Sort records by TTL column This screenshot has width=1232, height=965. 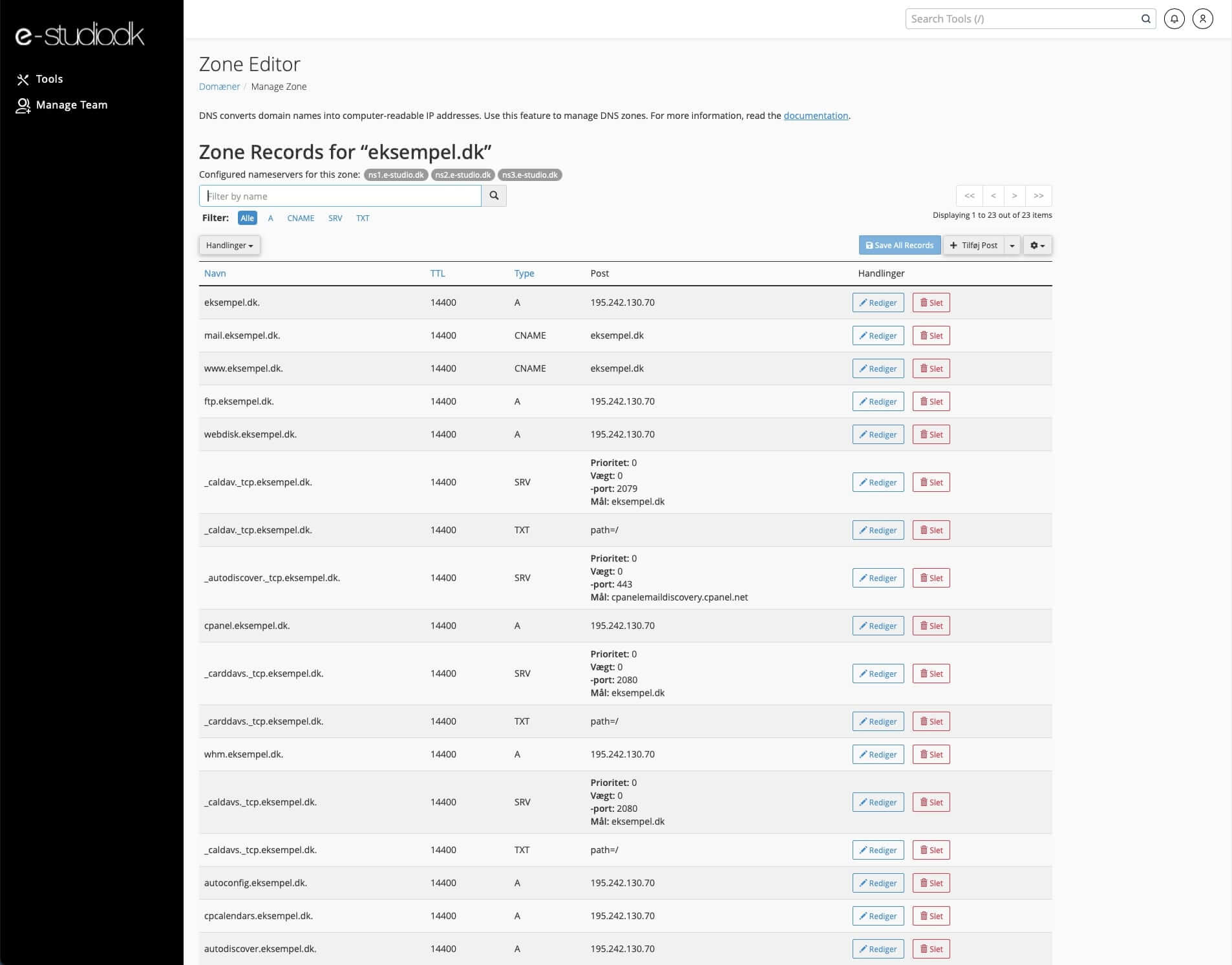tap(438, 273)
